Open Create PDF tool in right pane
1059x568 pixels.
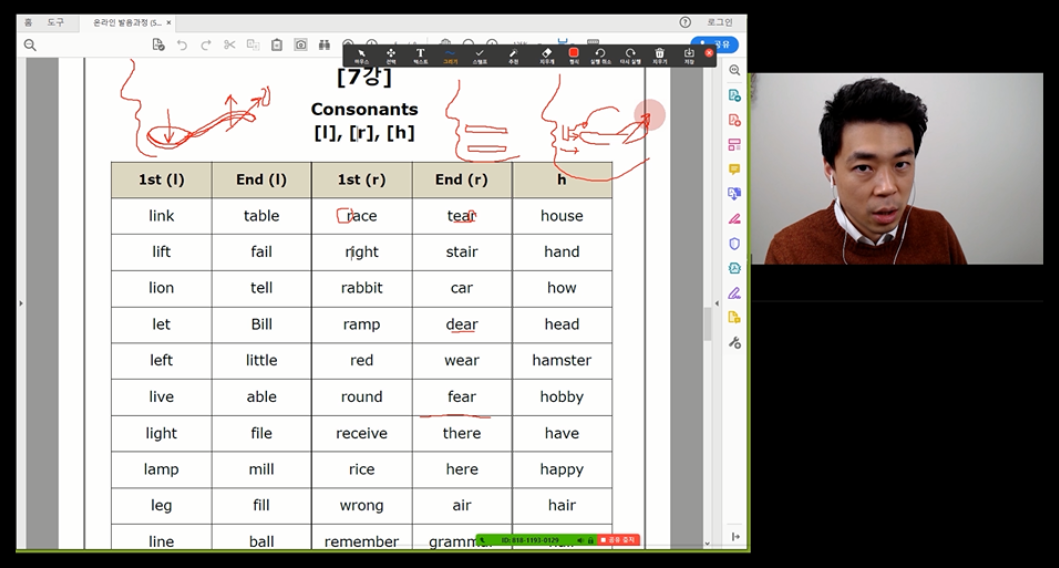tap(735, 120)
